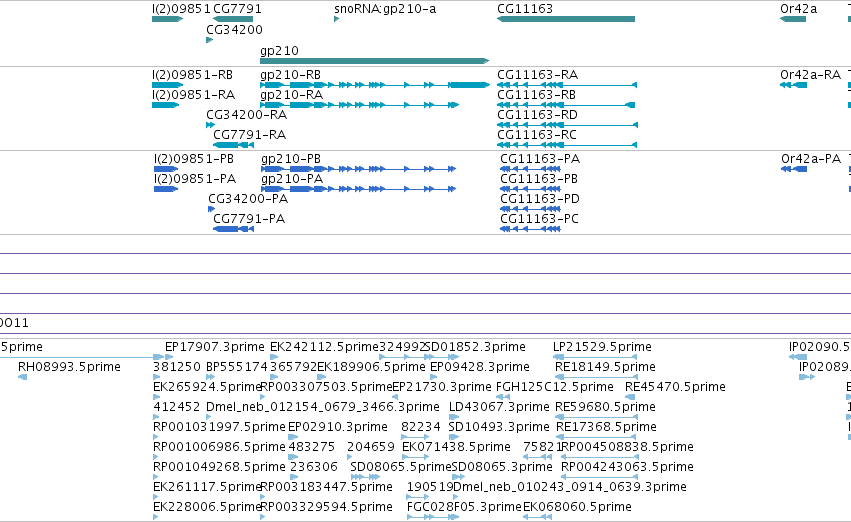The height and width of the screenshot is (522, 851).
Task: Select the EK068060.5prime EST label
Action: tap(577, 507)
